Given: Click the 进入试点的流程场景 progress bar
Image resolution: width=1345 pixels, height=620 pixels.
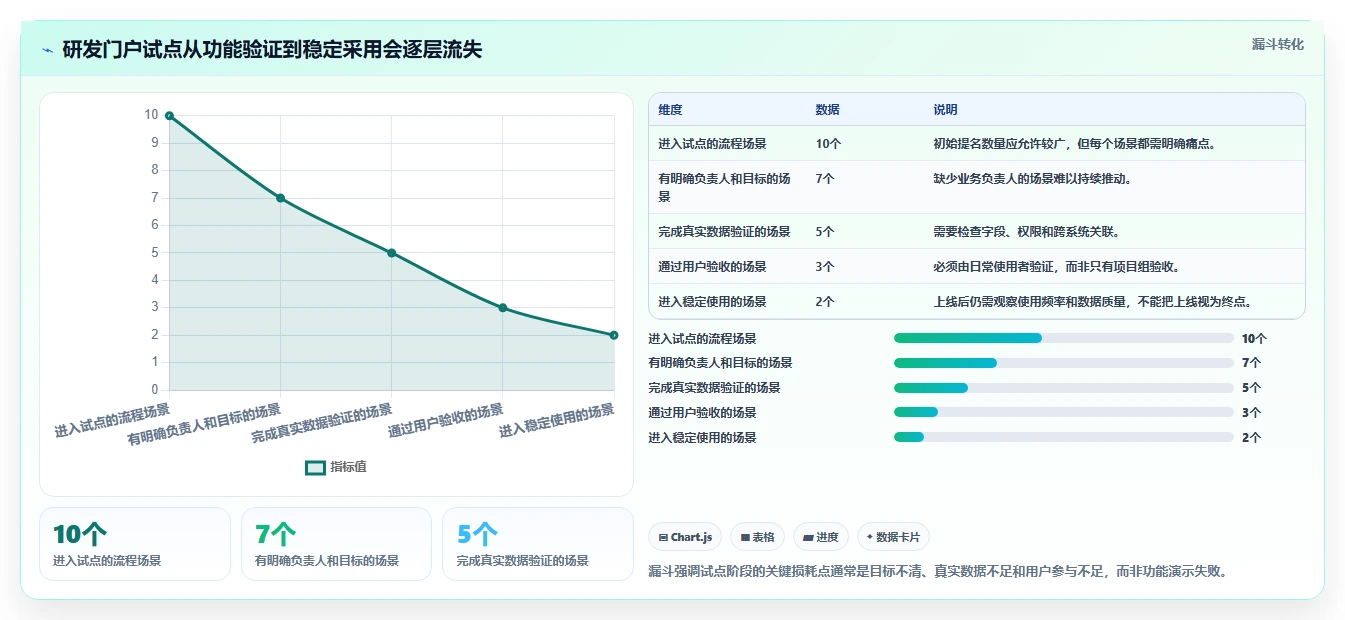Looking at the screenshot, I should click(x=1064, y=338).
